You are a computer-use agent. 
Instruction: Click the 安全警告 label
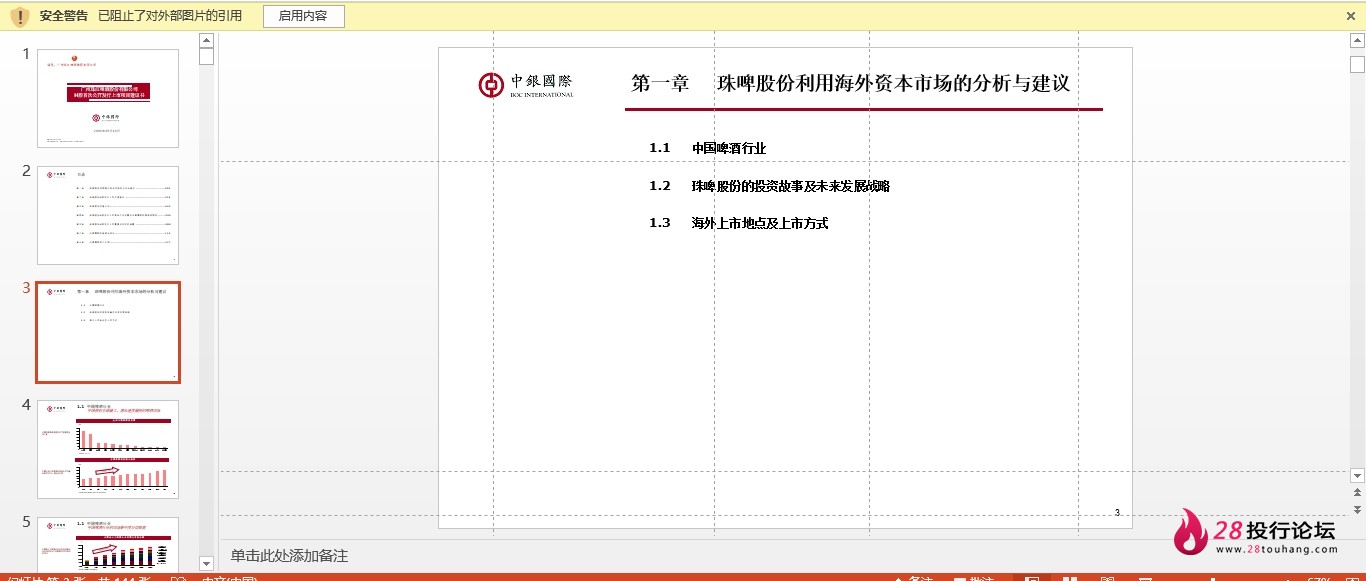64,16
